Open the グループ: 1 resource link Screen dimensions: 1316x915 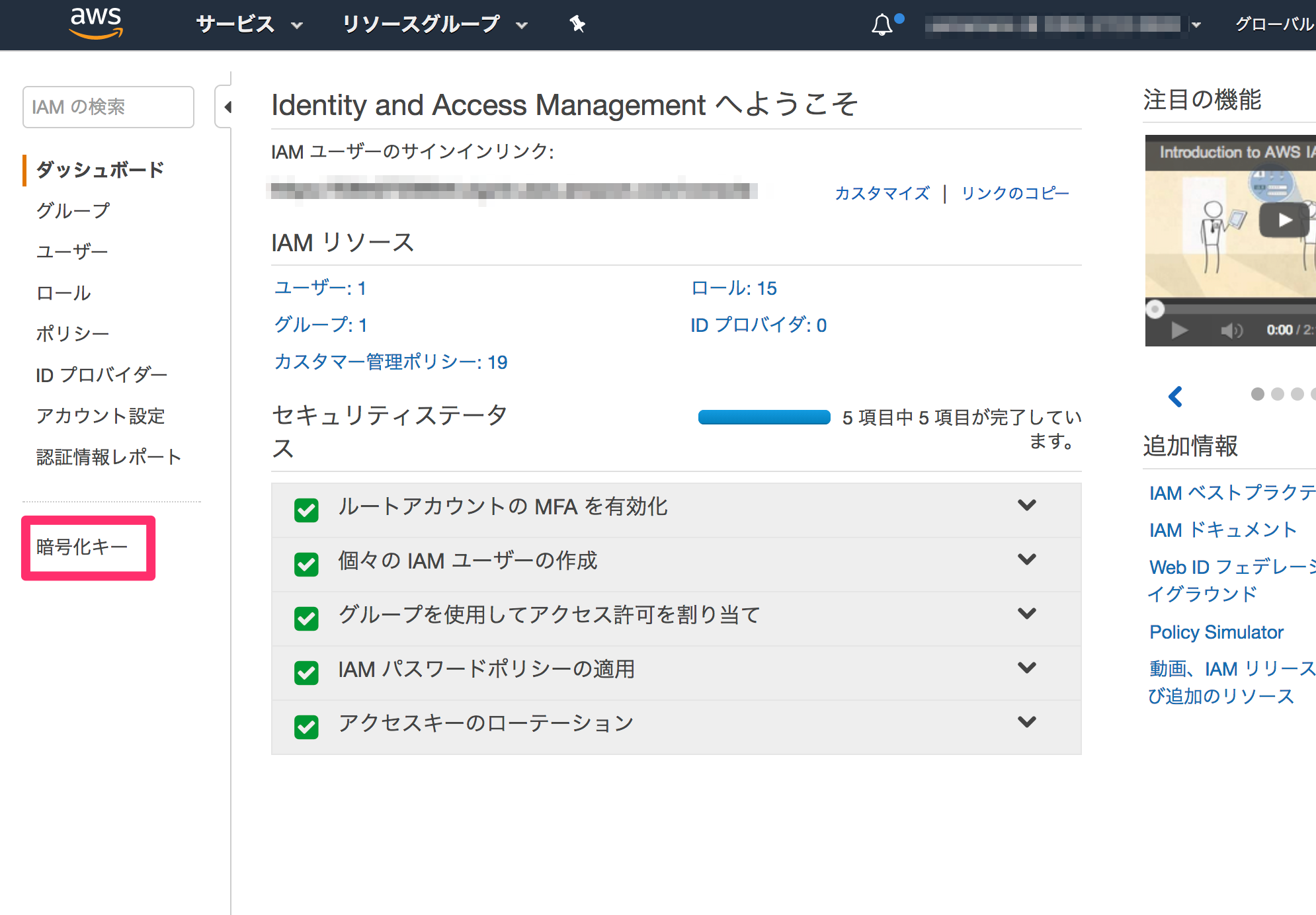coord(321,325)
